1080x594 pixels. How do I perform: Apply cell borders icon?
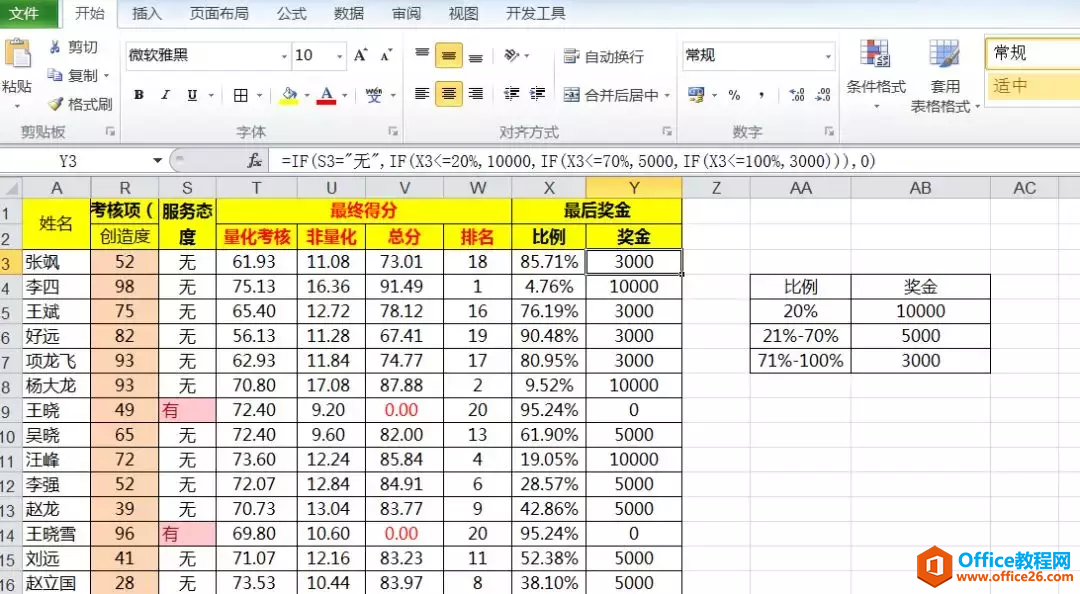tap(240, 95)
